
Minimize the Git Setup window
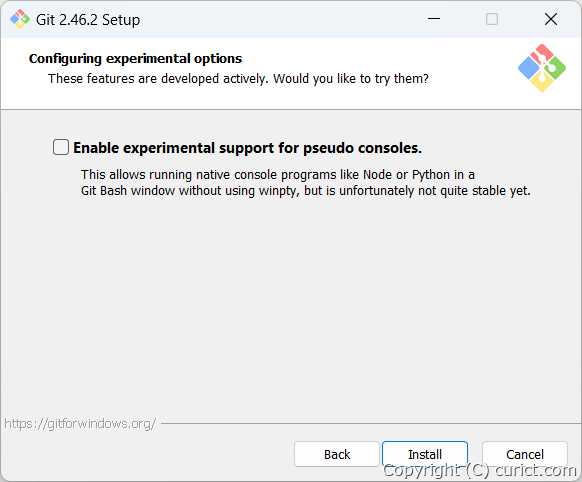434,19
